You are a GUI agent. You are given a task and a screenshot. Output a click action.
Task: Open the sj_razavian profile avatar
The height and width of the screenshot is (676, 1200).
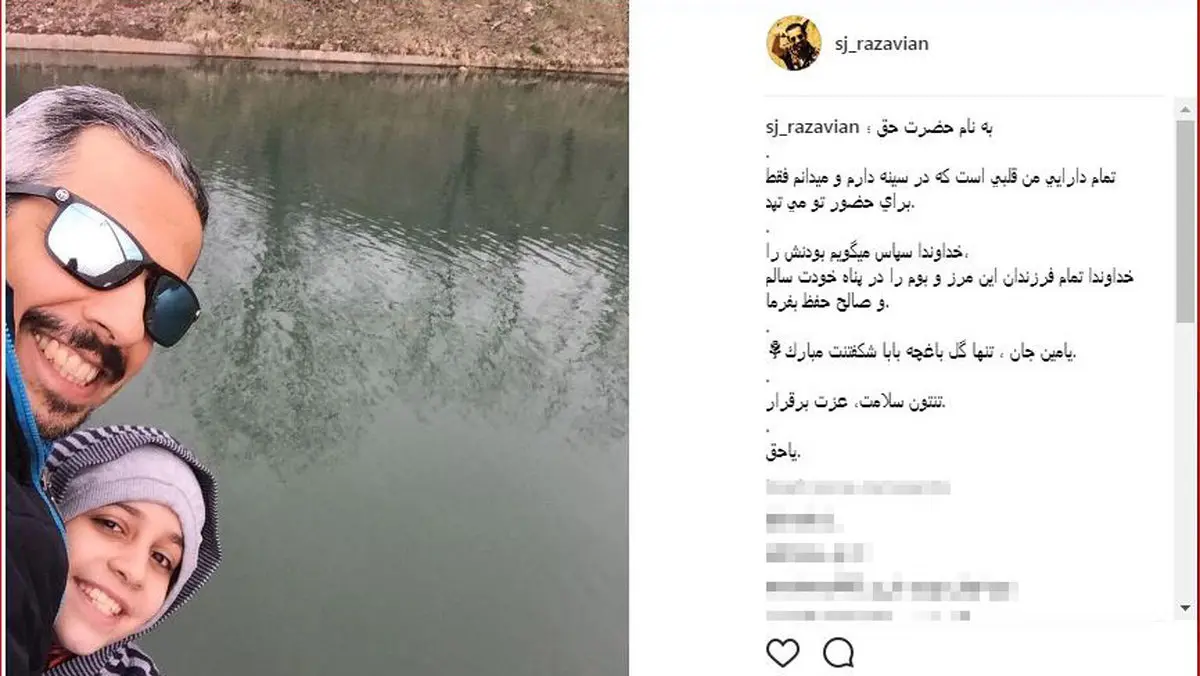794,43
